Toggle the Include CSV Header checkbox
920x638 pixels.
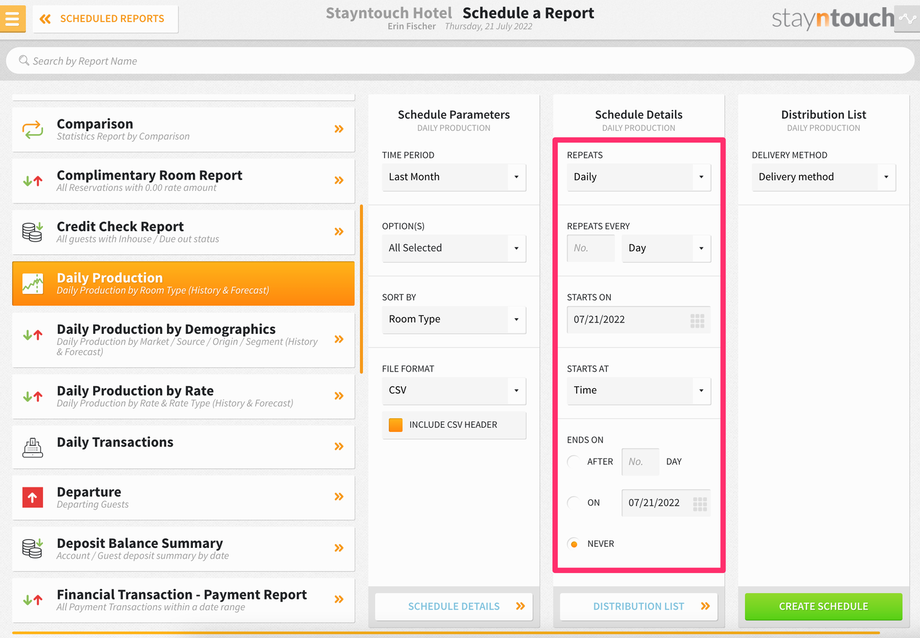(395, 425)
